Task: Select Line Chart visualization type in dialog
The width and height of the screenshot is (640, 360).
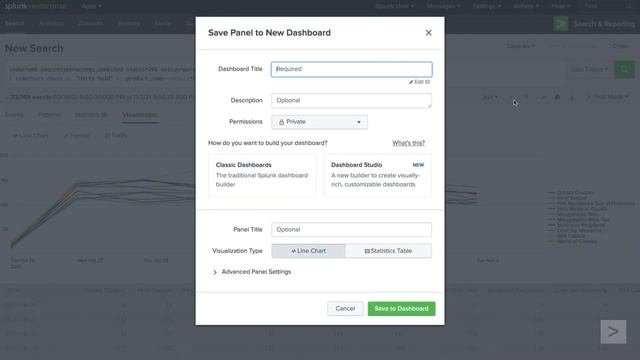Action: tap(309, 251)
